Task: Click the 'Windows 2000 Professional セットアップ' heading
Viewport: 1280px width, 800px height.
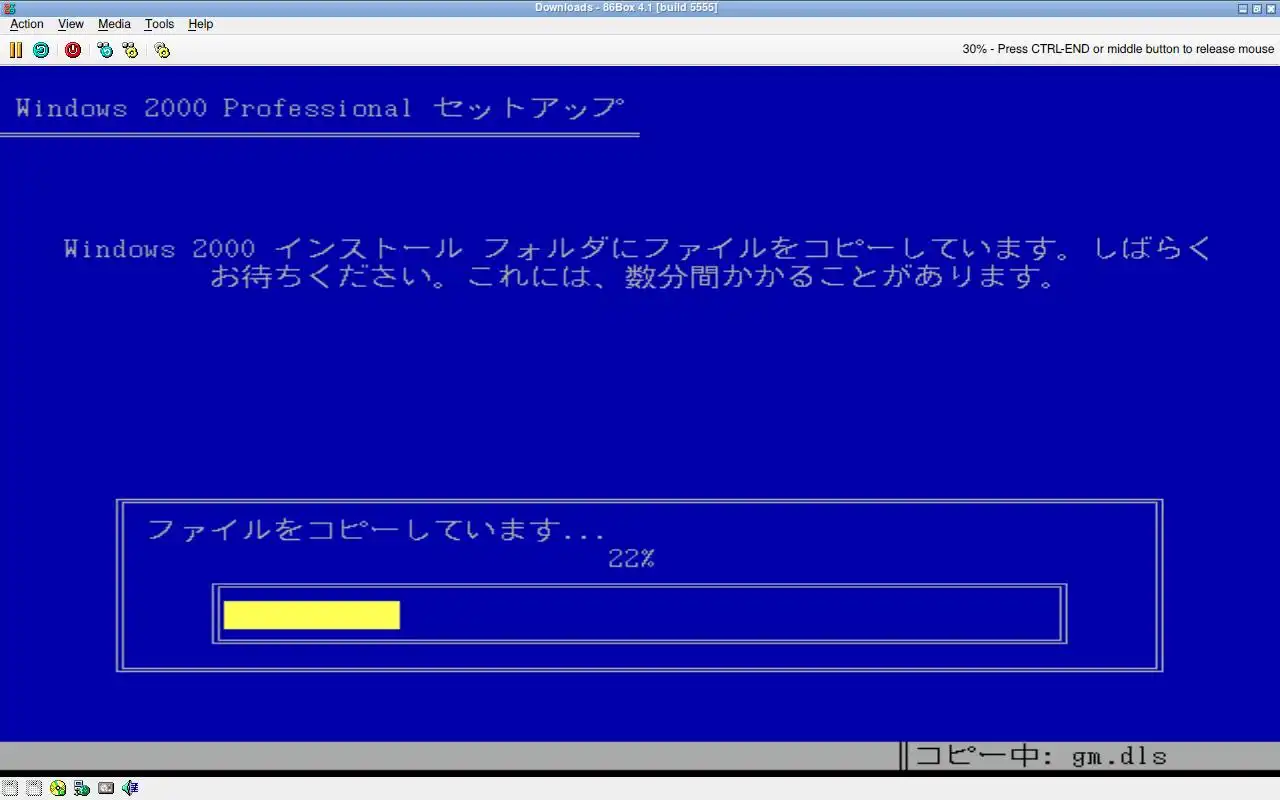Action: (x=320, y=108)
